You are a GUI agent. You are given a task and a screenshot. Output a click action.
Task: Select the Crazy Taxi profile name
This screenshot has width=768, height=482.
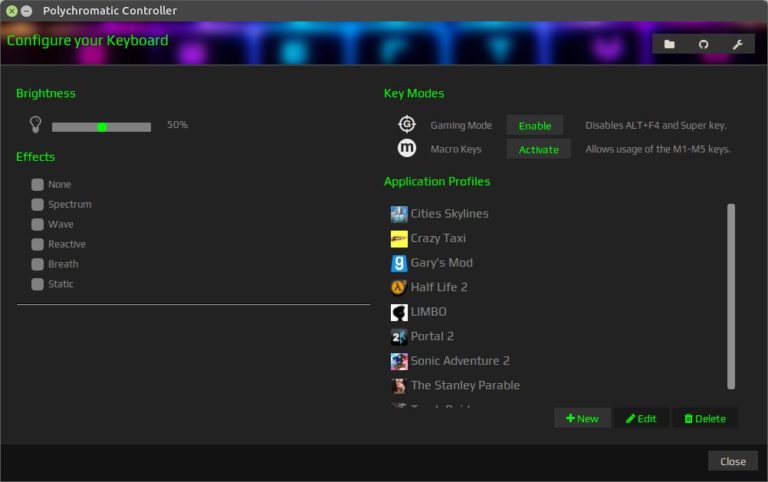(x=438, y=239)
